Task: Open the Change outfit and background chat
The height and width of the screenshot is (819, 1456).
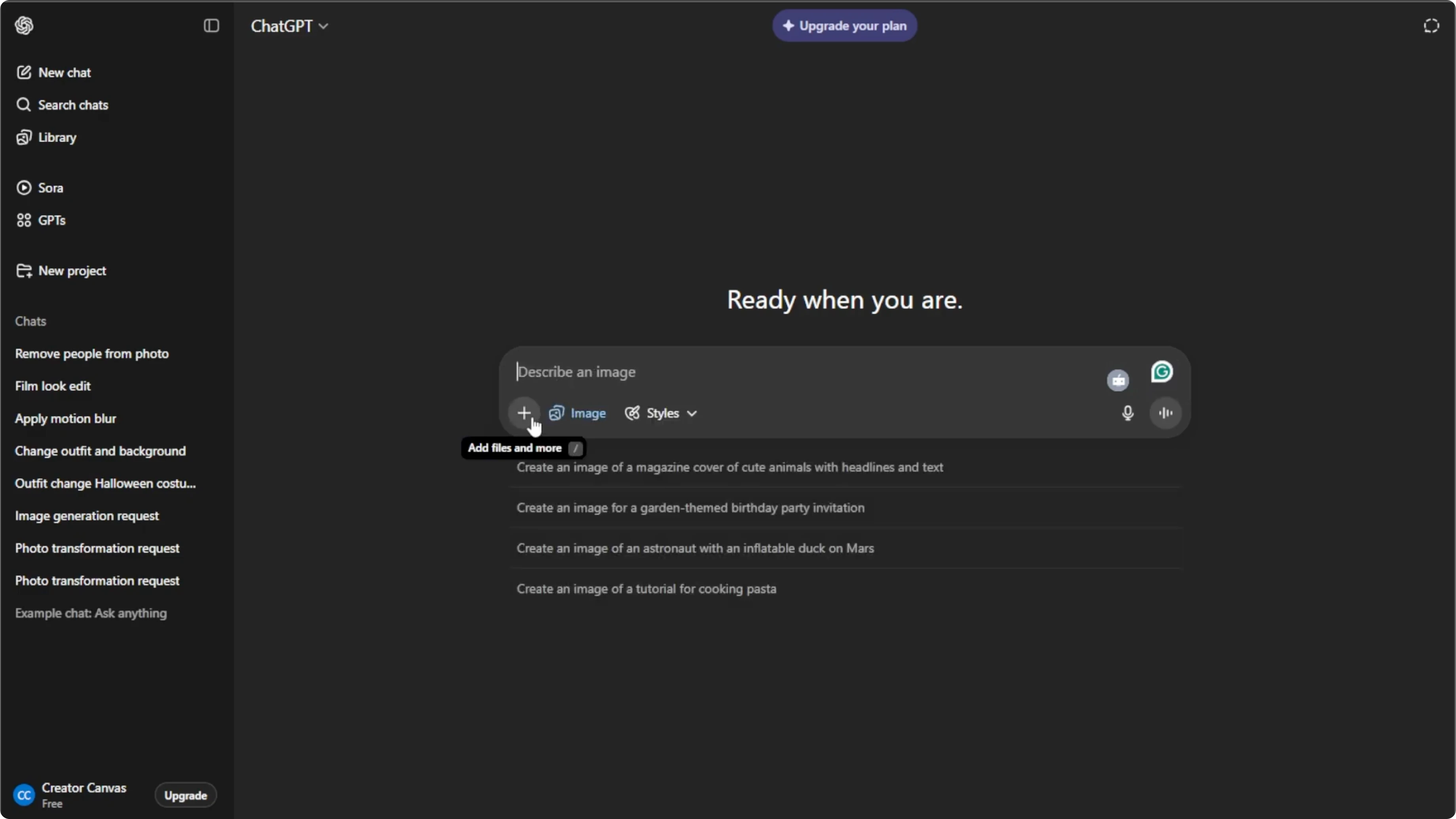Action: (100, 451)
